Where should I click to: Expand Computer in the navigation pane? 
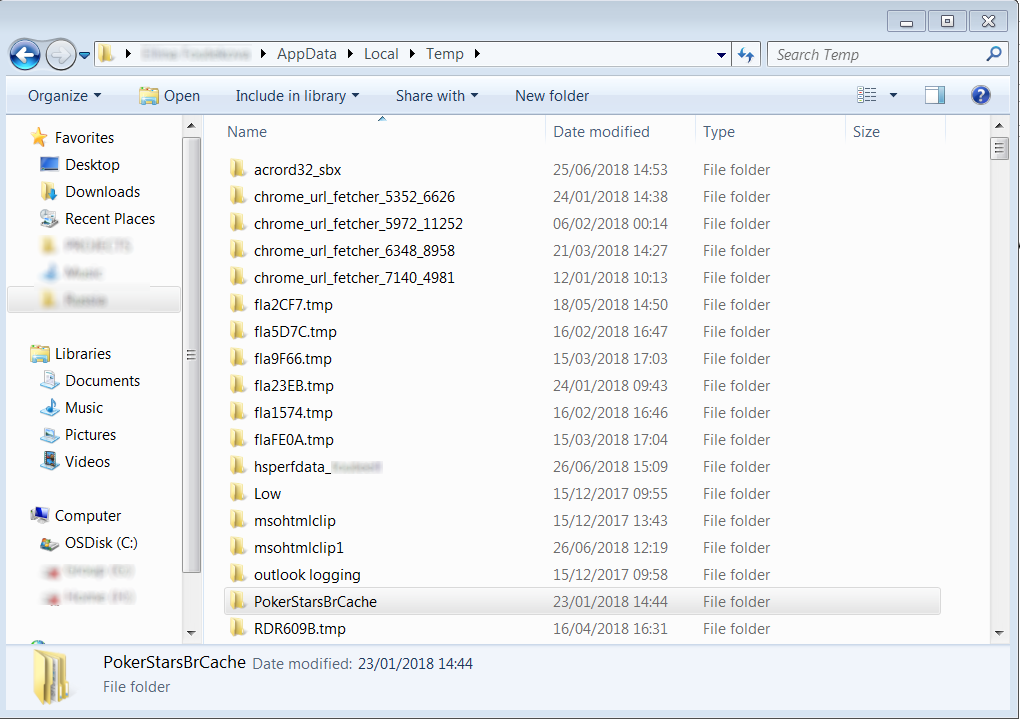[21, 515]
